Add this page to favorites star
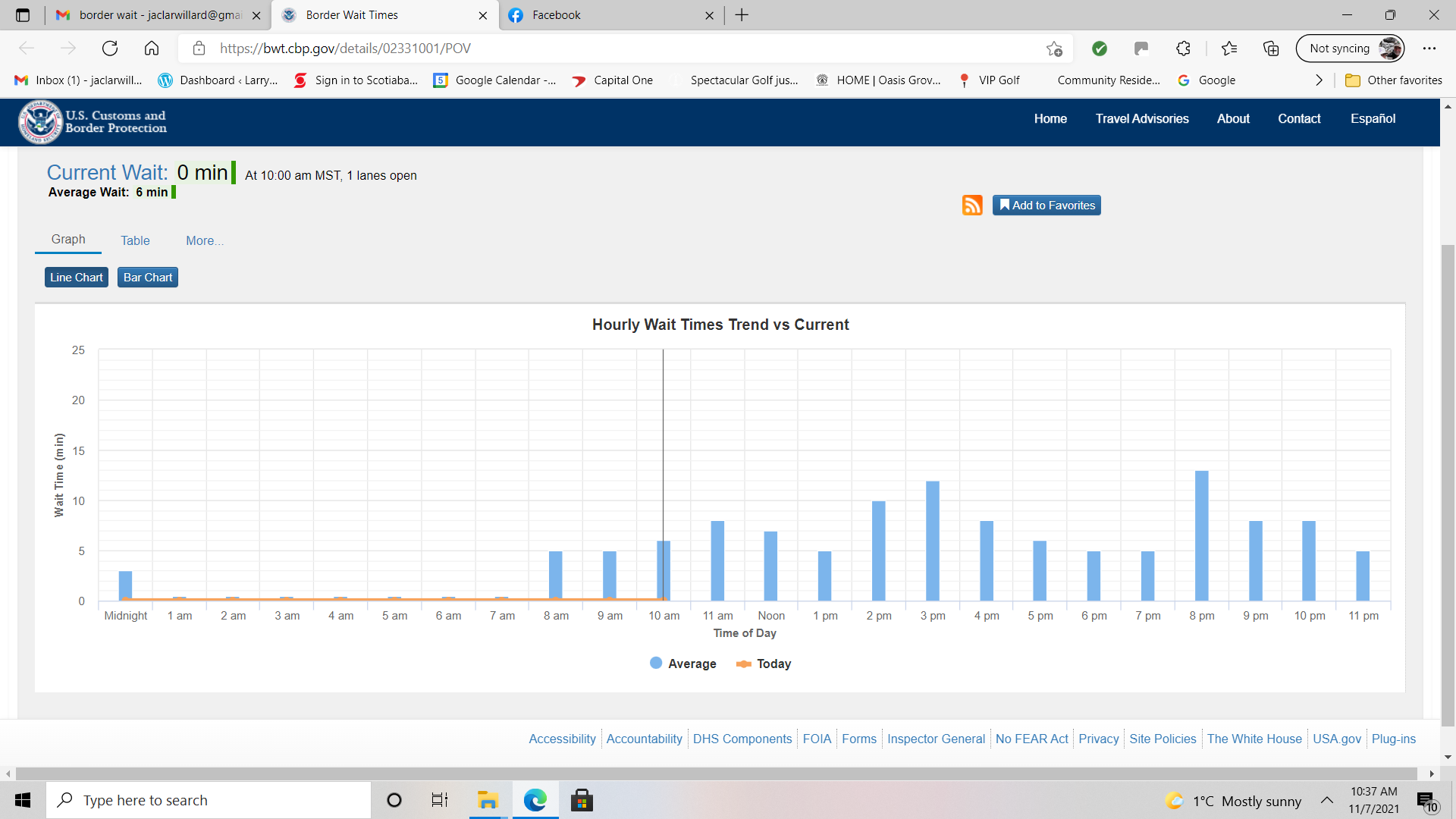This screenshot has height=819, width=1456. pyautogui.click(x=1054, y=49)
